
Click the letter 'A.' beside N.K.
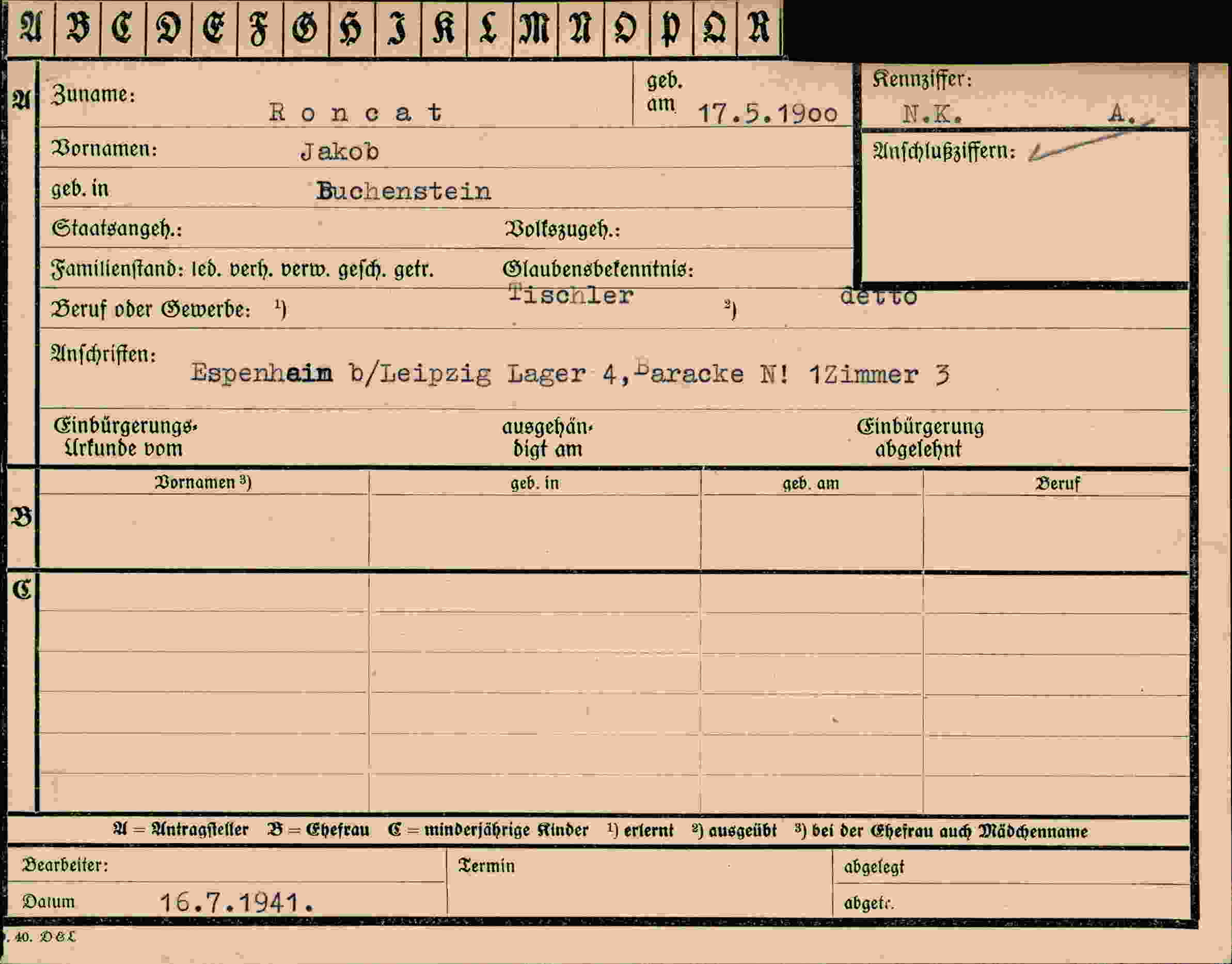click(x=1122, y=114)
